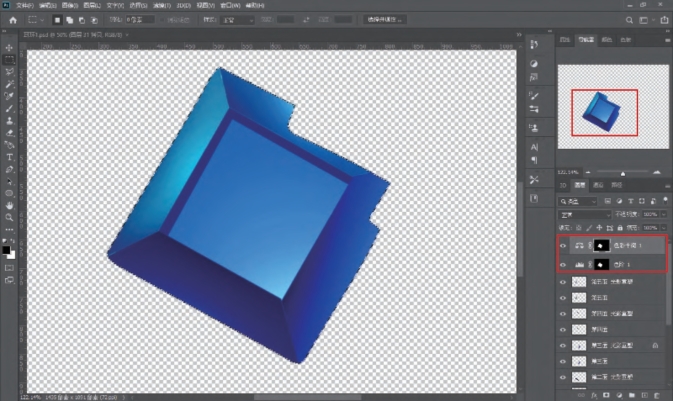Open the Edit Toolbar three-dots button
The image size is (673, 401).
pos(9,230)
